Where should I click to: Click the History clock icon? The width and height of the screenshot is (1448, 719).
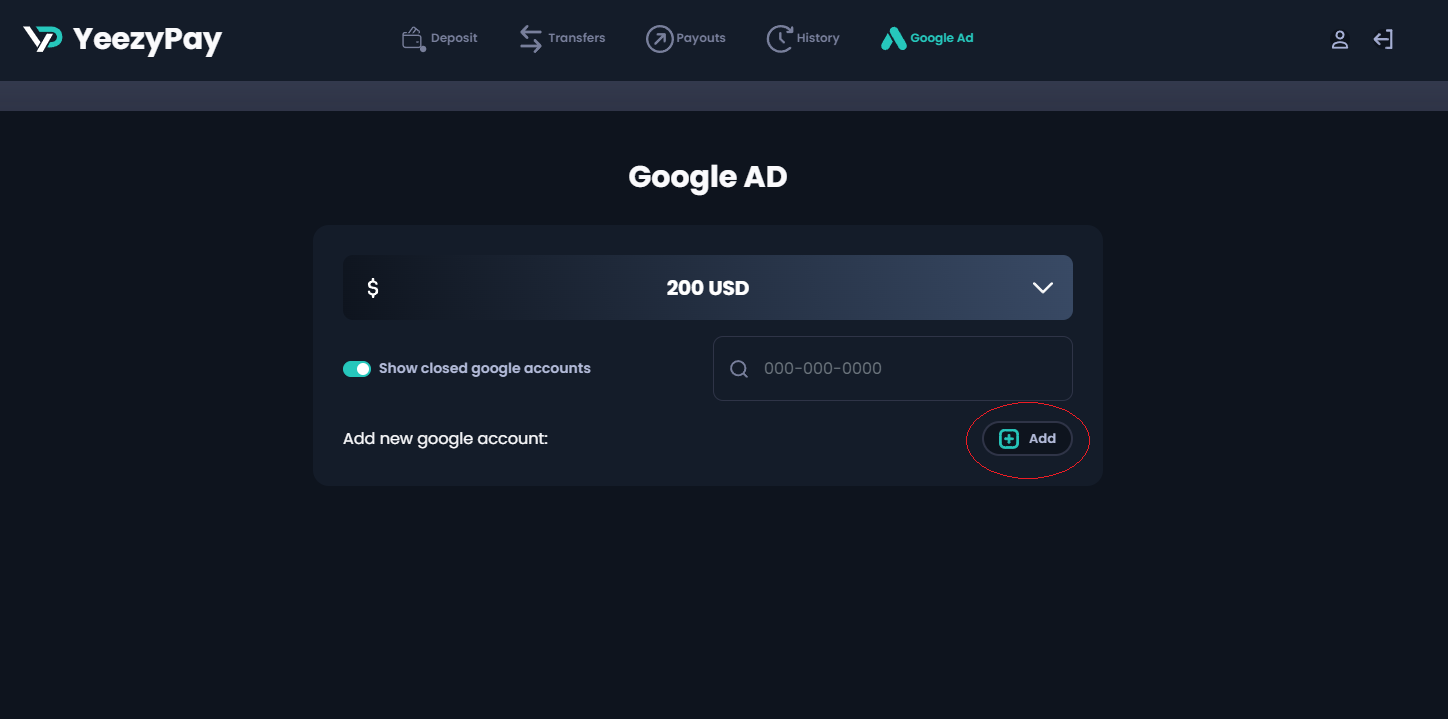tap(779, 39)
